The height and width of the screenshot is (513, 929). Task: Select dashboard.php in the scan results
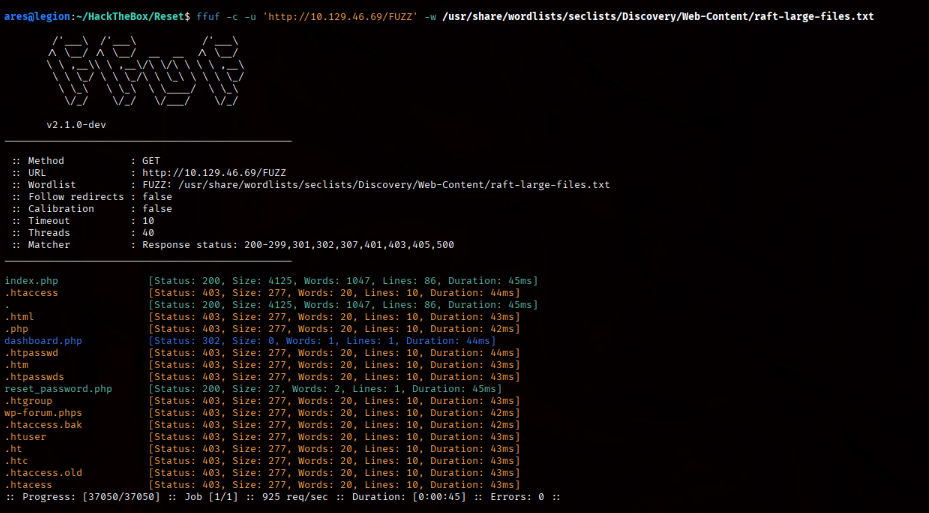[x=43, y=341]
